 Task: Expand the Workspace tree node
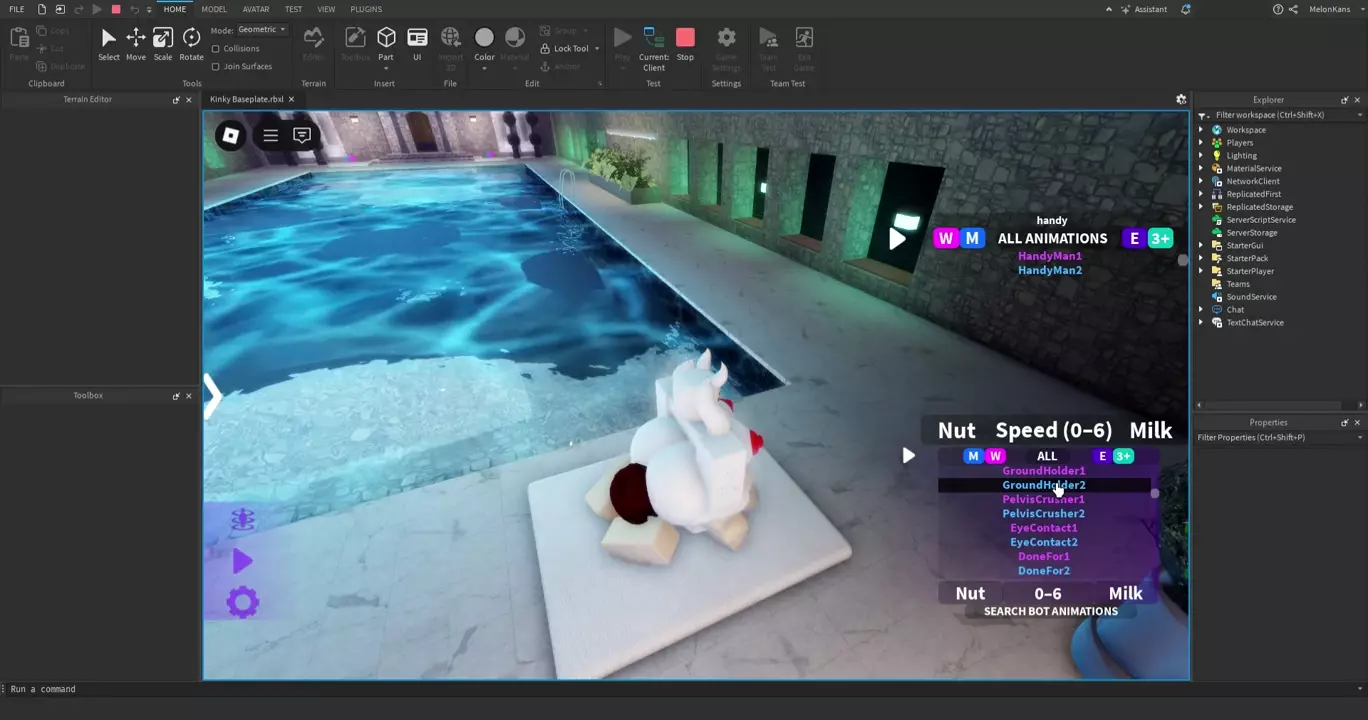pyautogui.click(x=1201, y=130)
